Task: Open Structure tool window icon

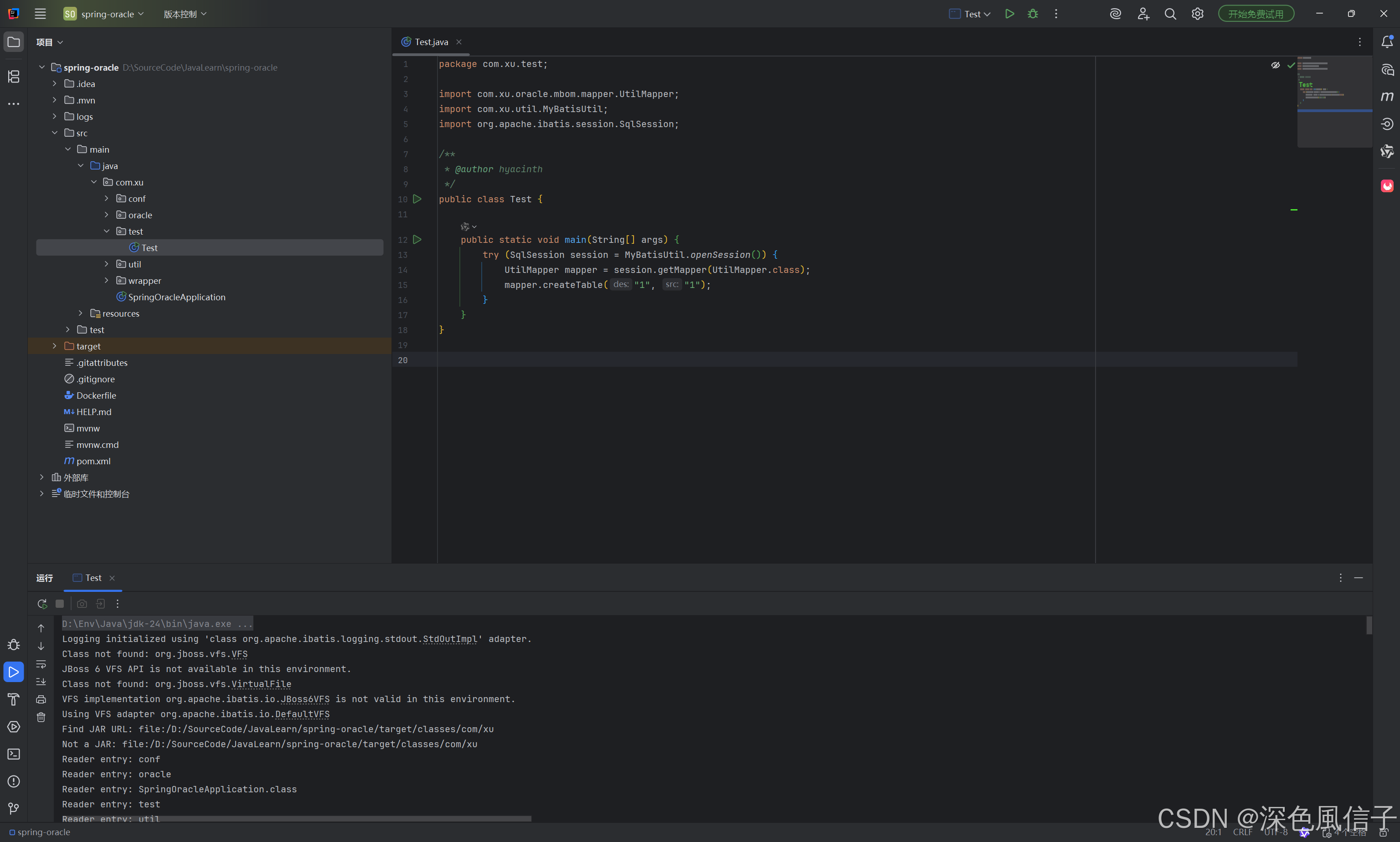Action: 14,76
